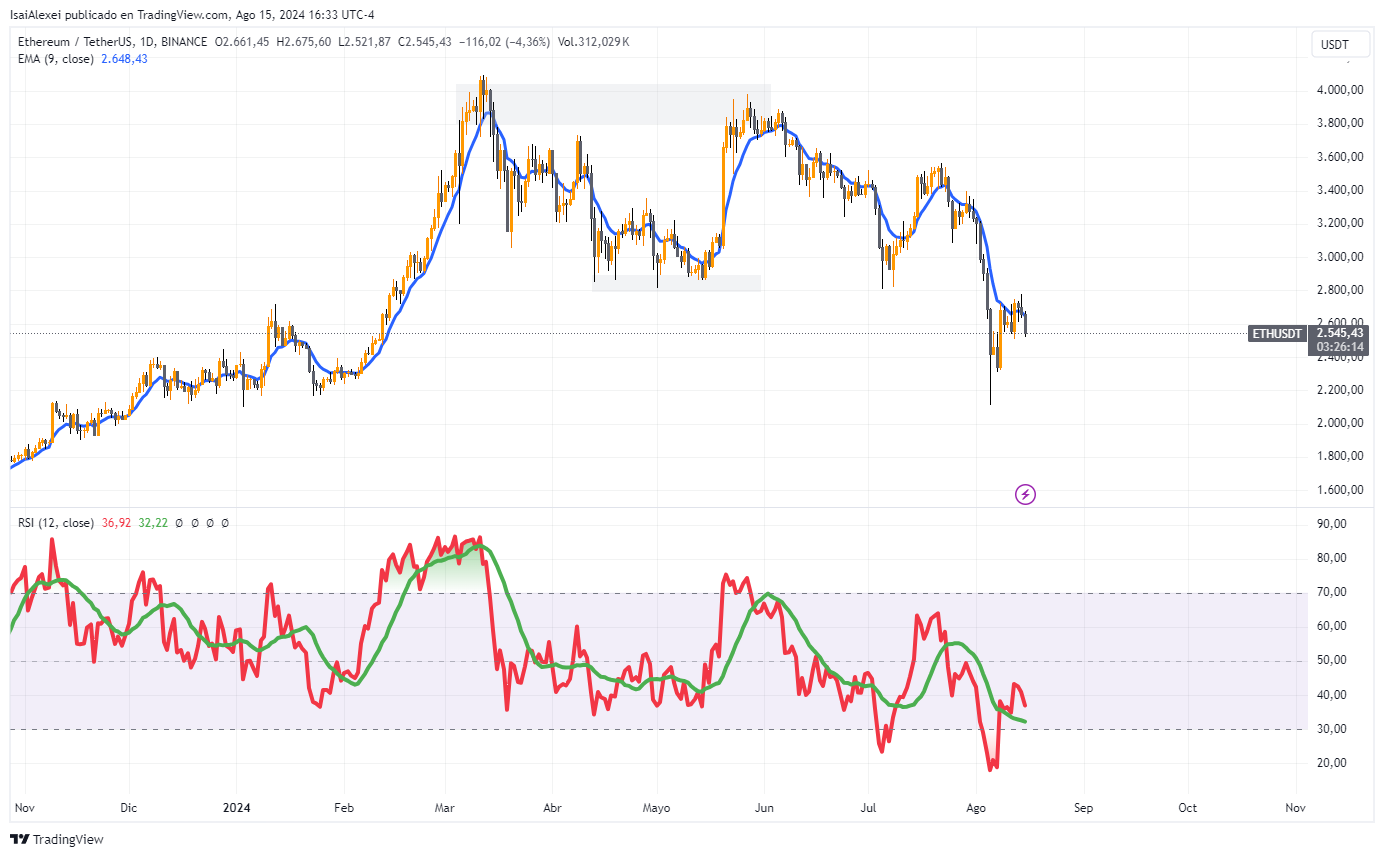Click the Oct label on time axis
The image size is (1384, 857).
(x=1187, y=807)
